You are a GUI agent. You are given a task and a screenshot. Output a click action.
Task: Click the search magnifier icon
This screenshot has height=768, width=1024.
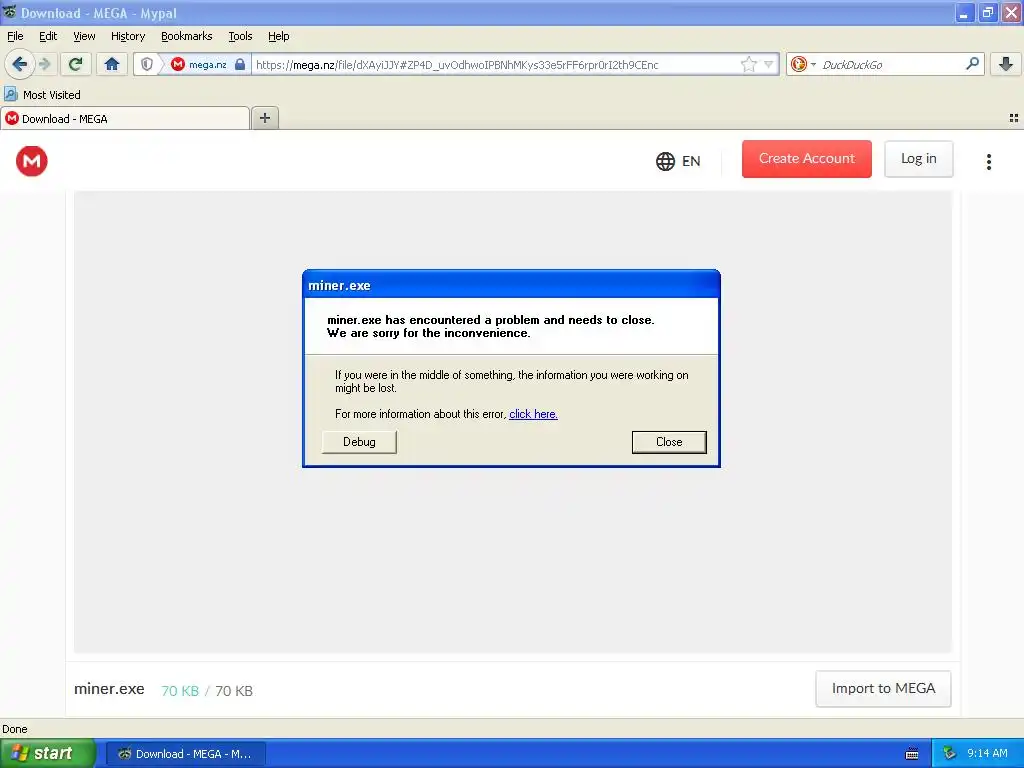pyautogui.click(x=972, y=63)
